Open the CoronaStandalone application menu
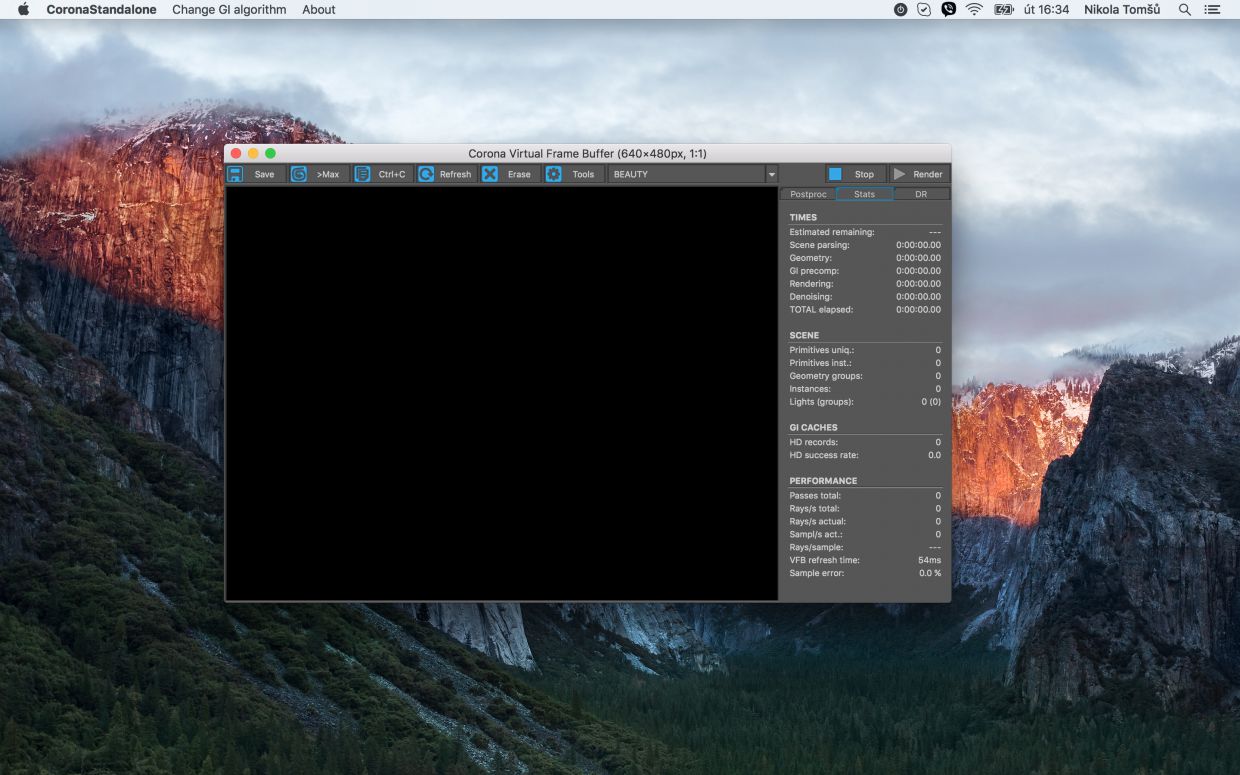 click(101, 9)
